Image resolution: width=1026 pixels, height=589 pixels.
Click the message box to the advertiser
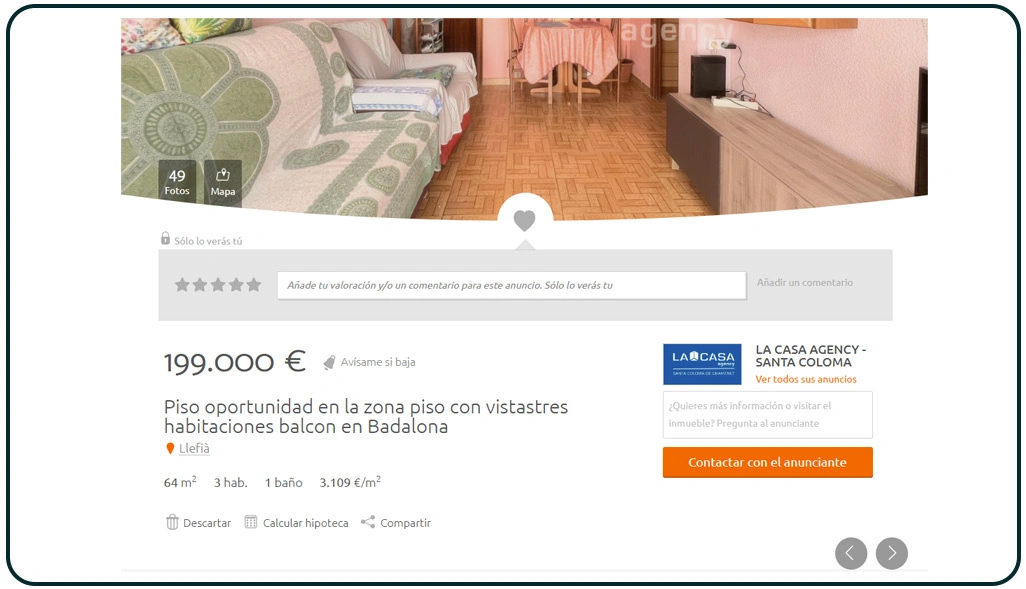[x=768, y=415]
